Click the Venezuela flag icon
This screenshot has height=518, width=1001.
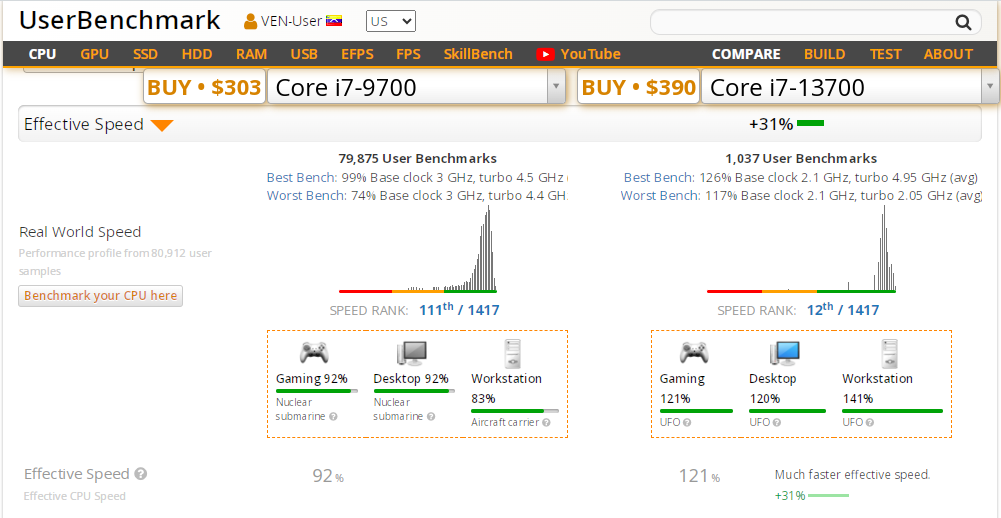point(335,21)
